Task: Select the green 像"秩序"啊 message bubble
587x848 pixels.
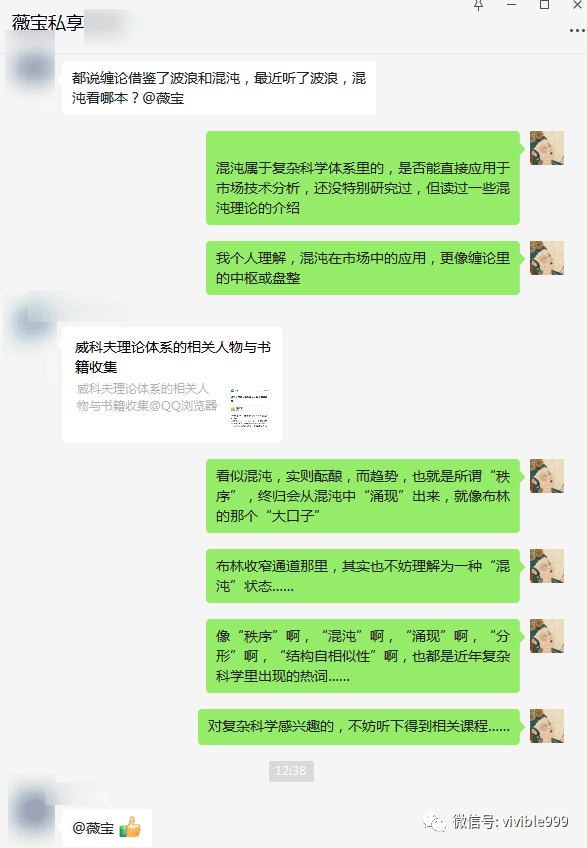Action: coord(362,656)
